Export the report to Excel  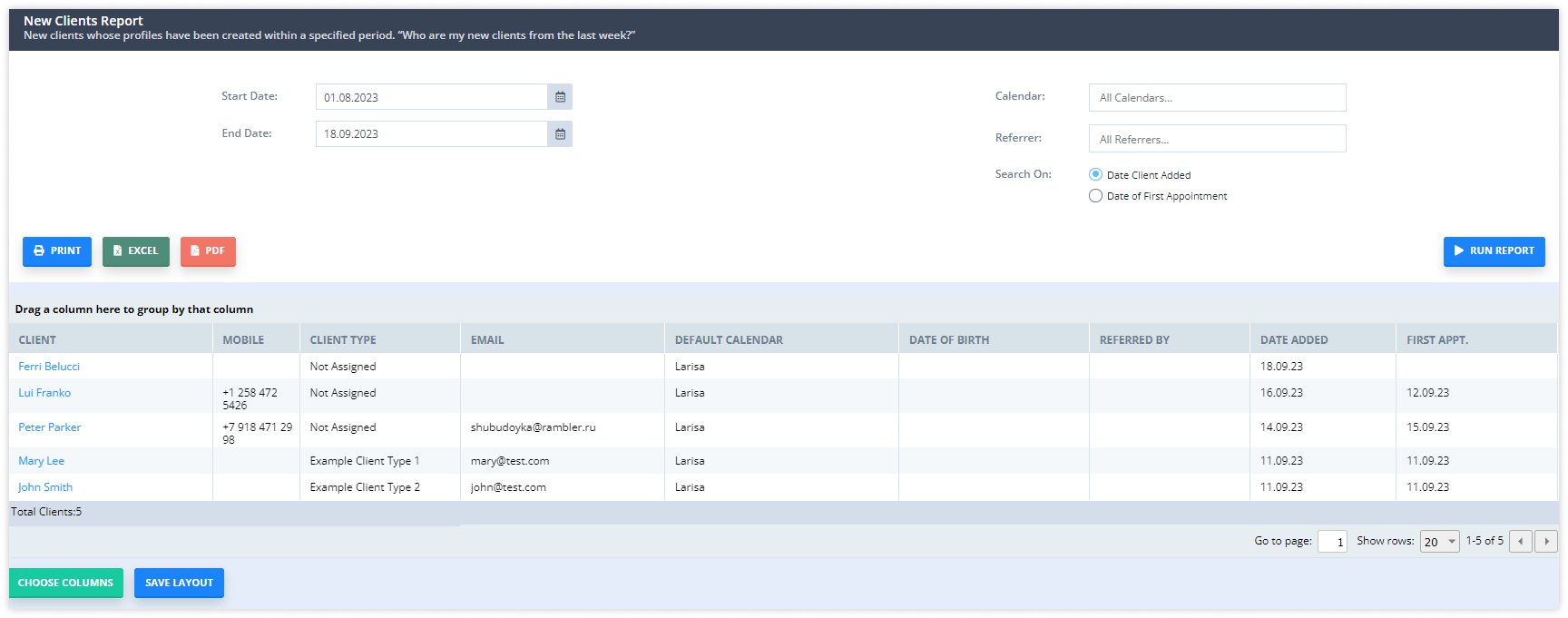coord(136,251)
